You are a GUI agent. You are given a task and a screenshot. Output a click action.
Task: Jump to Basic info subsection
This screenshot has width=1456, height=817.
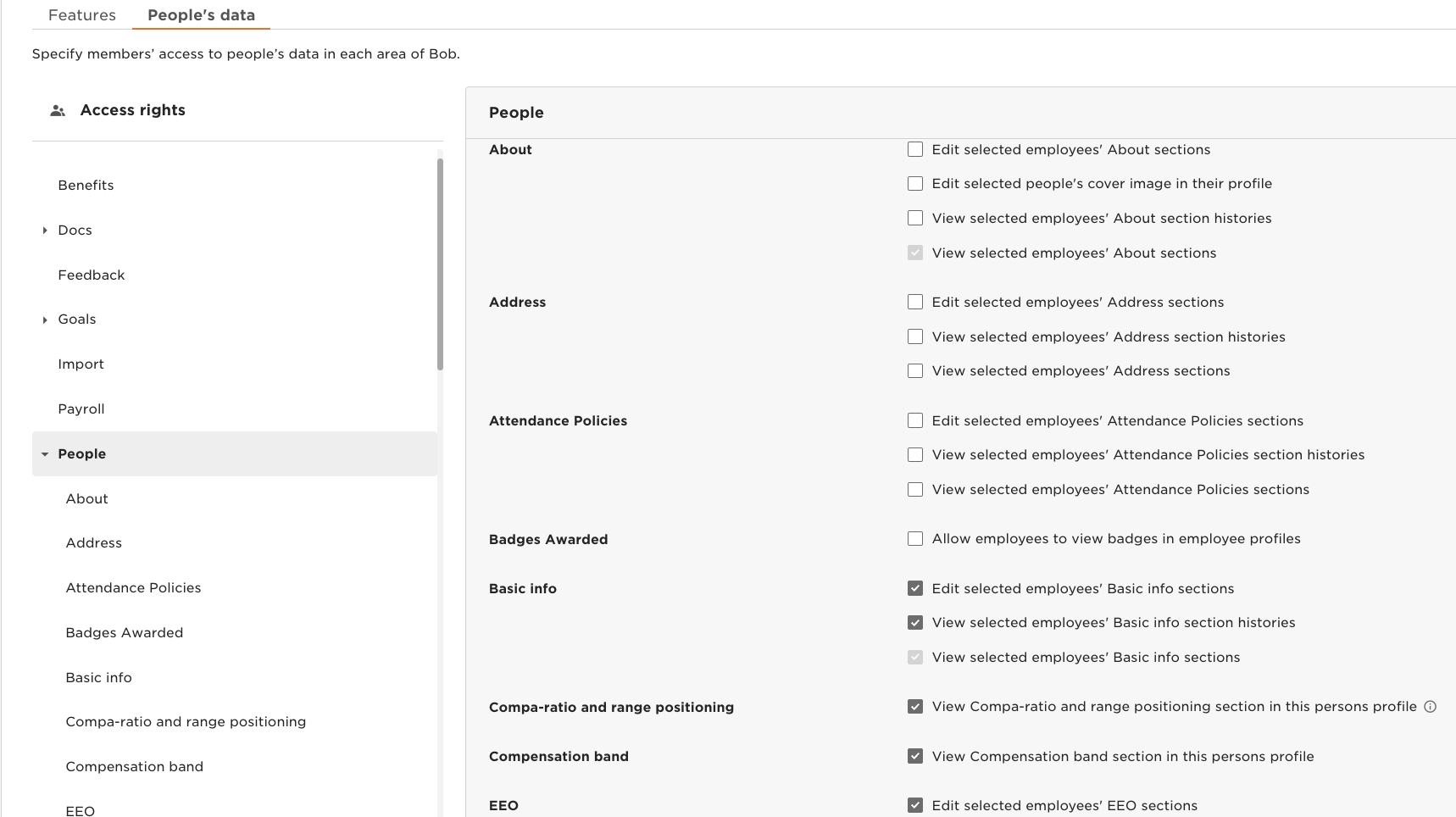point(98,678)
